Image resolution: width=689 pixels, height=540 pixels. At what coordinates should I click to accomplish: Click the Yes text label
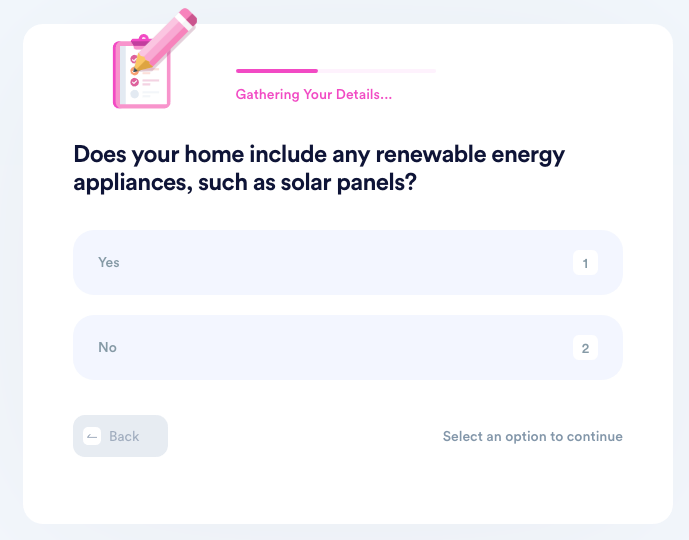[x=109, y=262]
